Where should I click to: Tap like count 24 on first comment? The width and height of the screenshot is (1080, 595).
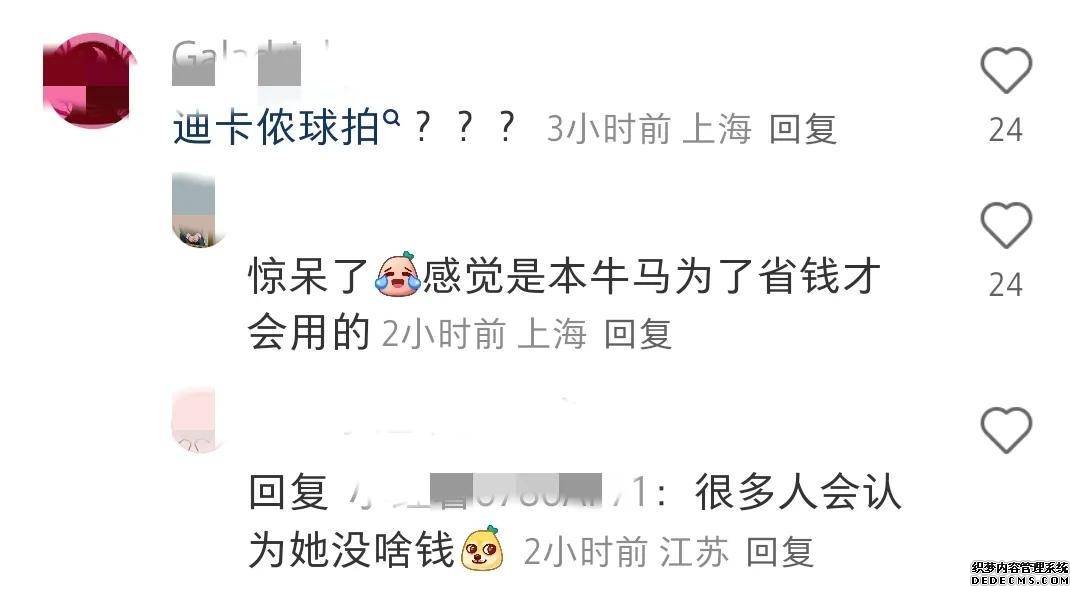pyautogui.click(x=1006, y=129)
